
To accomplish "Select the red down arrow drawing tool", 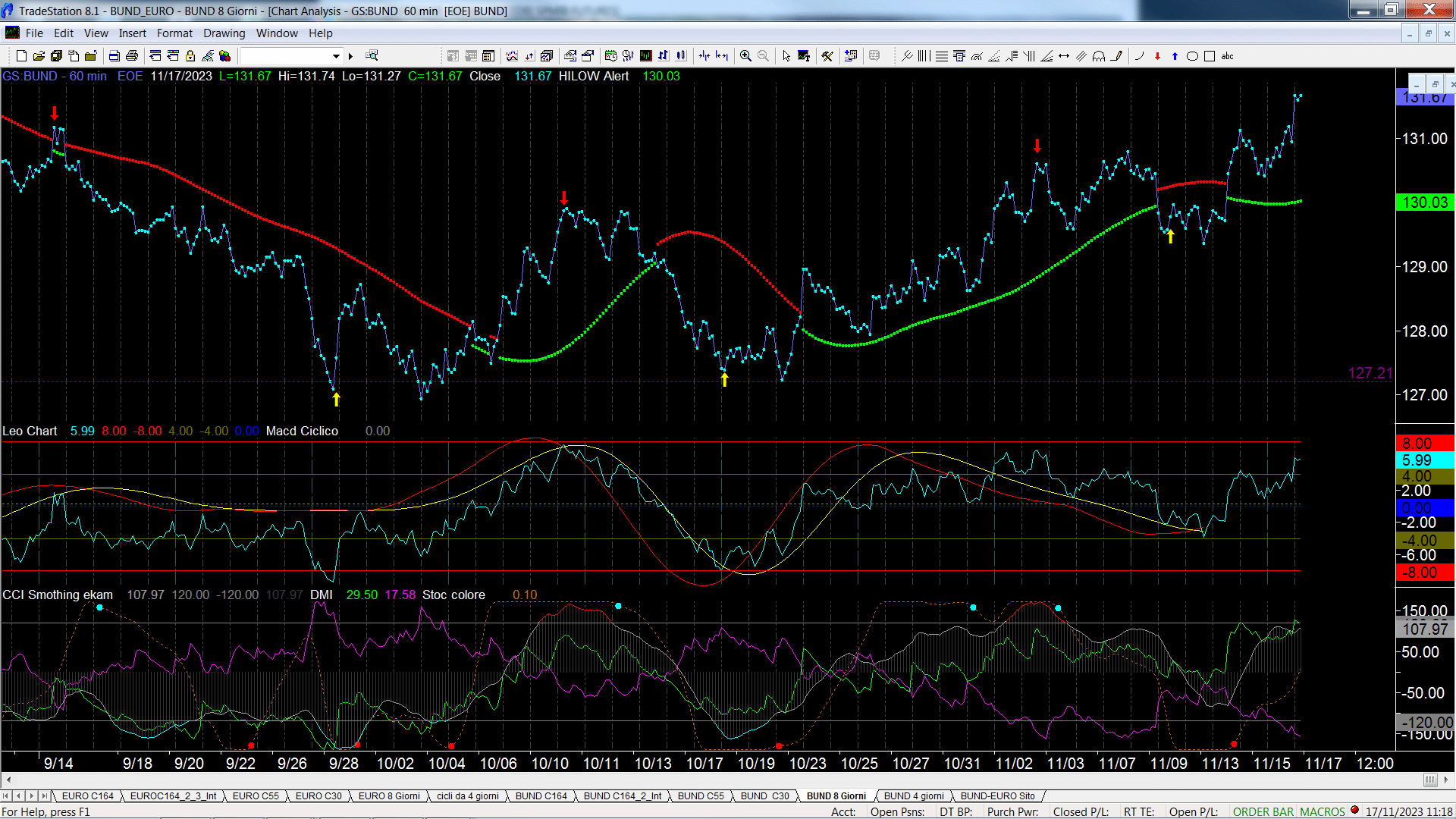I will tap(1157, 56).
